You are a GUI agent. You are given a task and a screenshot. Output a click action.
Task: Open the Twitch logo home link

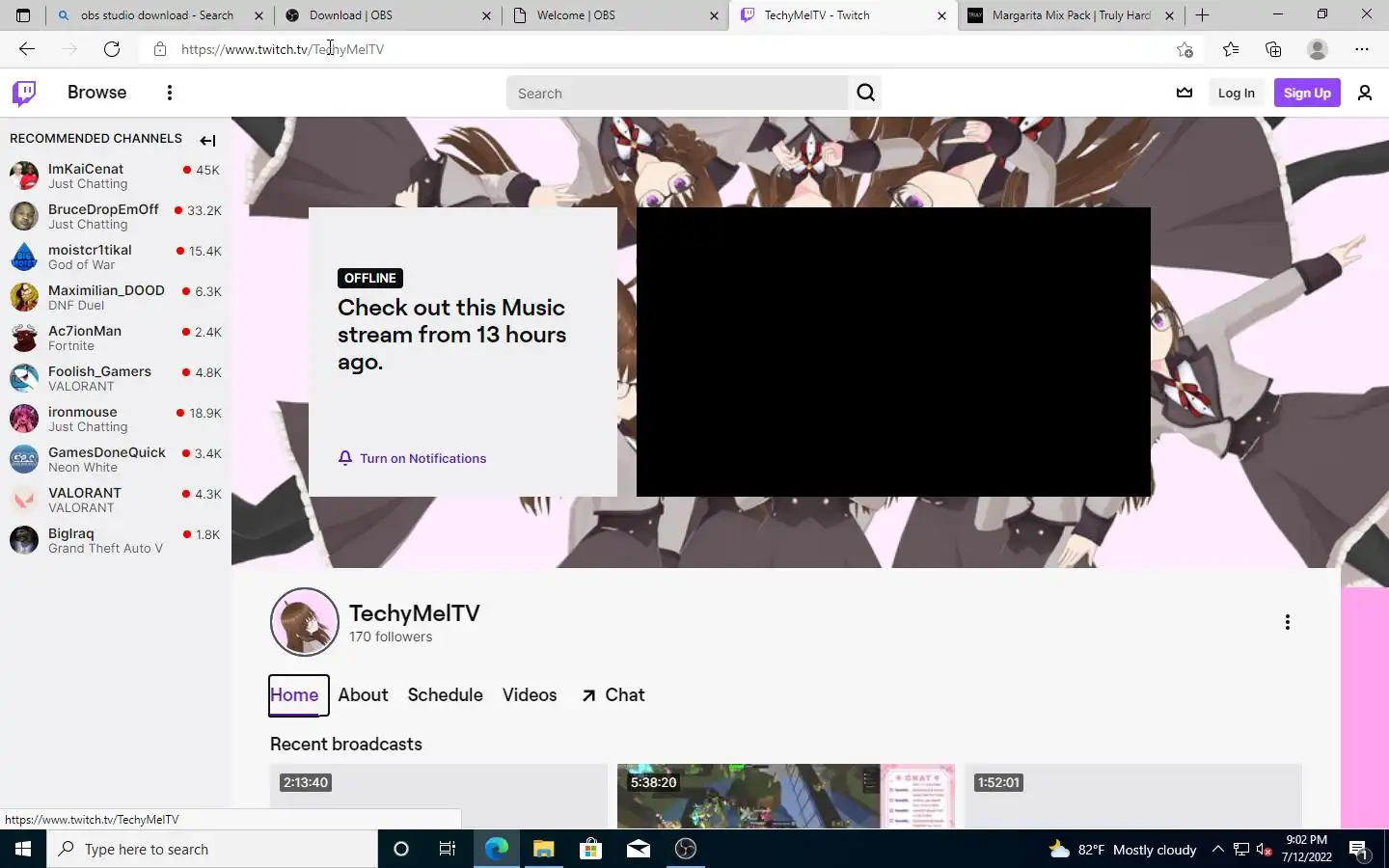(24, 93)
